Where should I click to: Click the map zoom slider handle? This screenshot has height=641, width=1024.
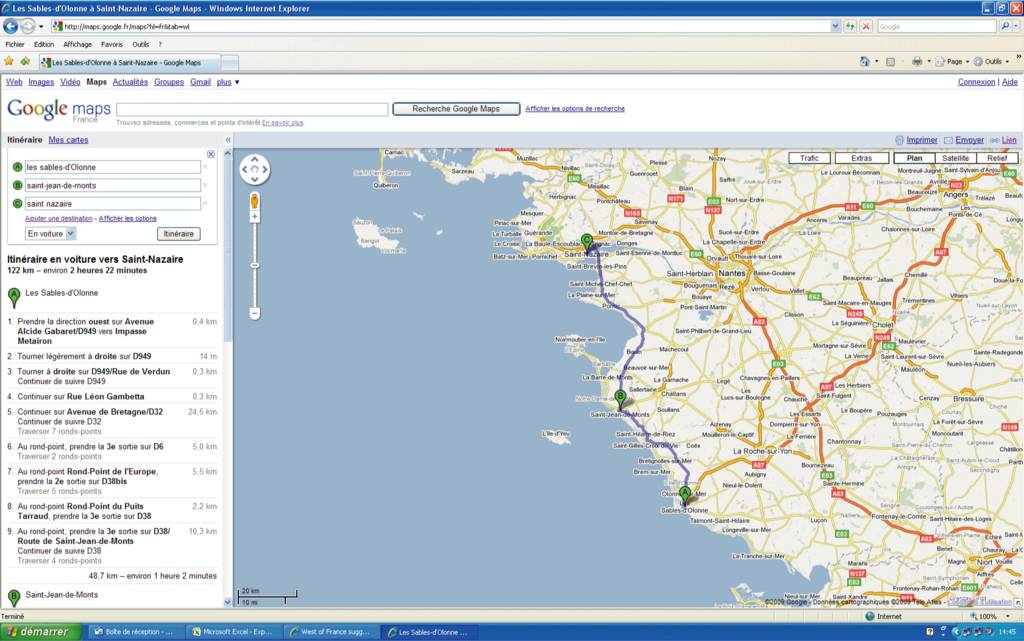(x=255, y=265)
